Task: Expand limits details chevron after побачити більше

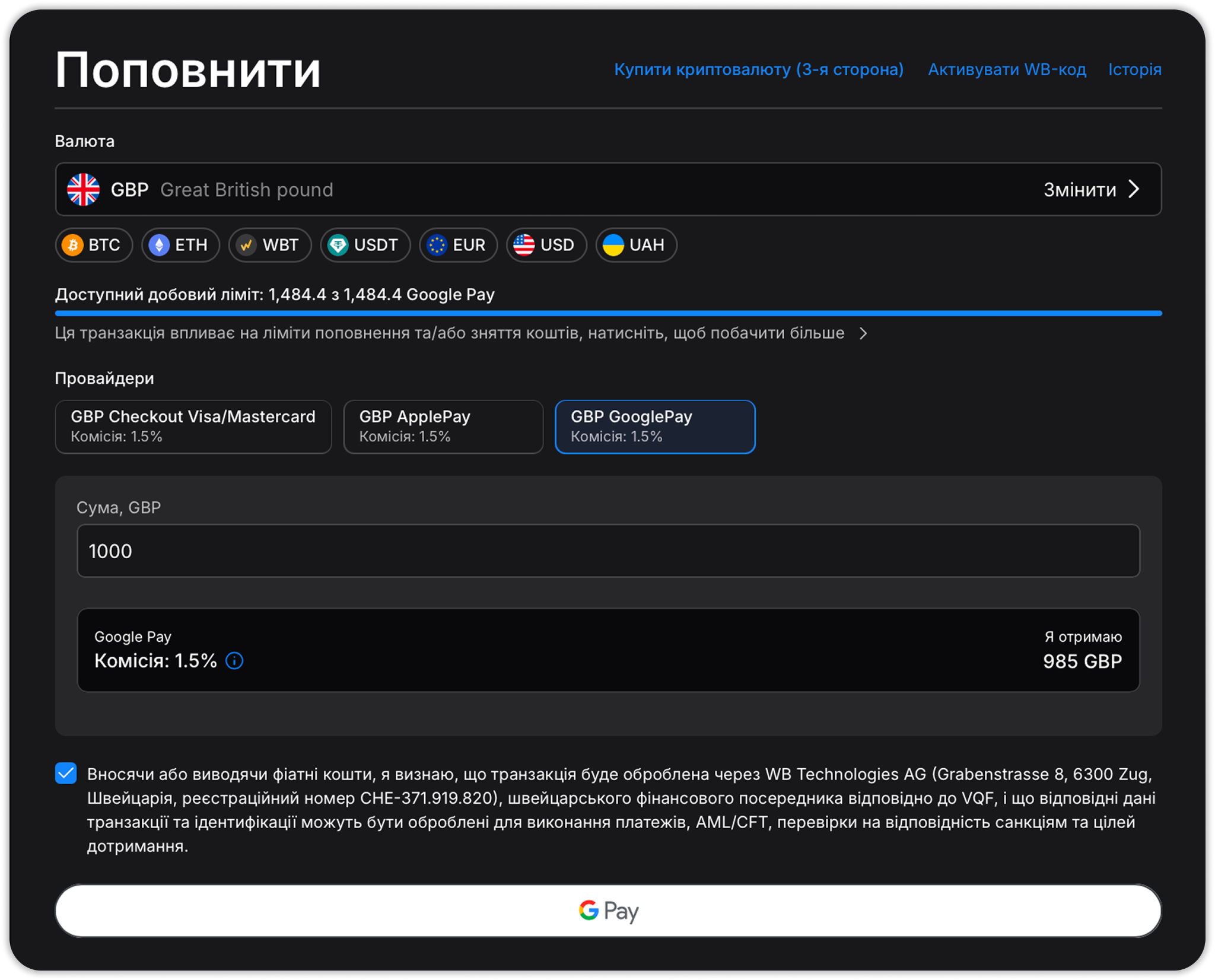Action: pyautogui.click(x=864, y=333)
